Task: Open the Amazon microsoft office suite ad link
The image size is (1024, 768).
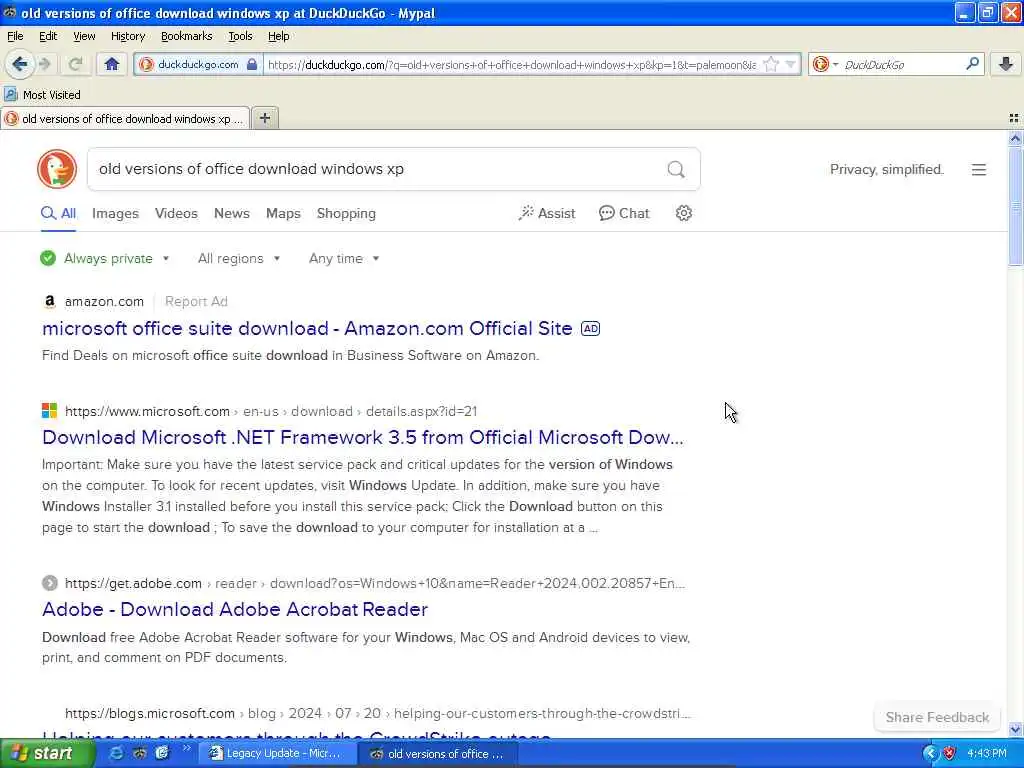Action: point(307,328)
